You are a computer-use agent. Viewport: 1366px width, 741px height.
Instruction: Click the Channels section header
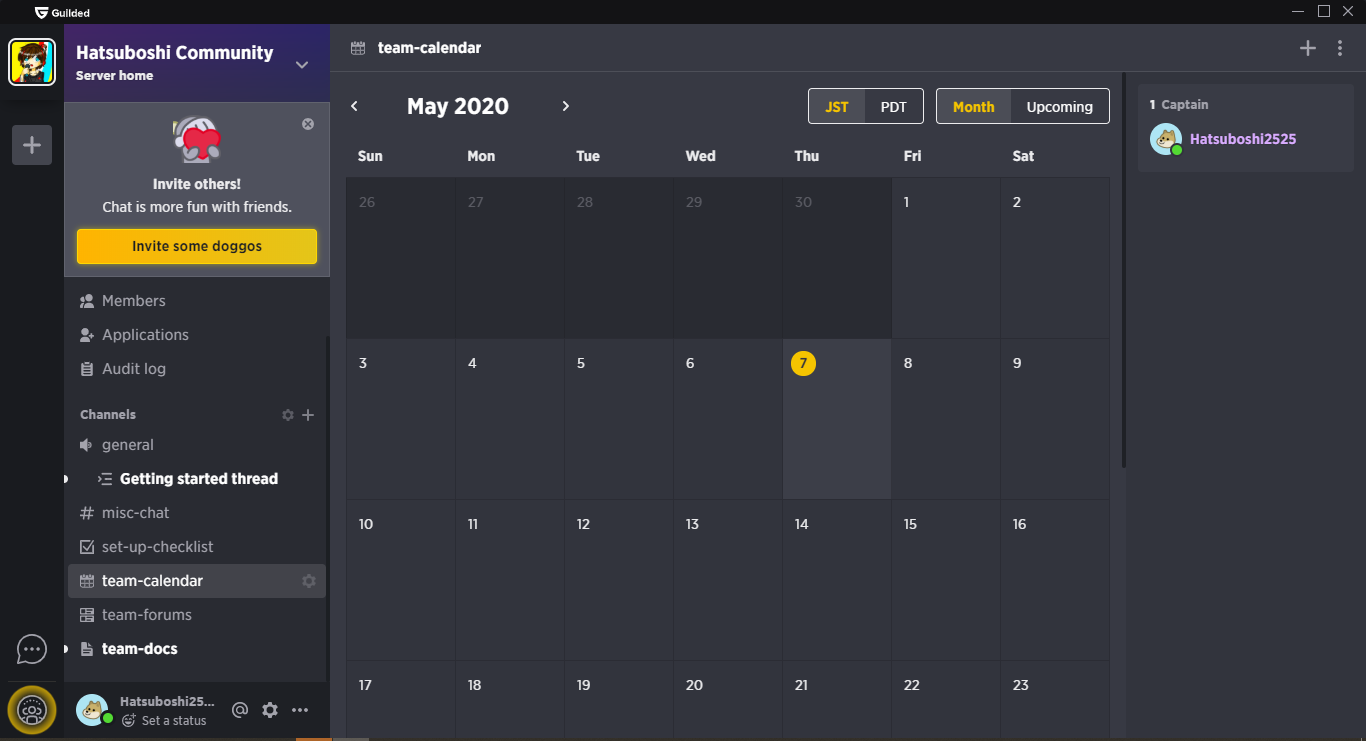[x=108, y=415]
